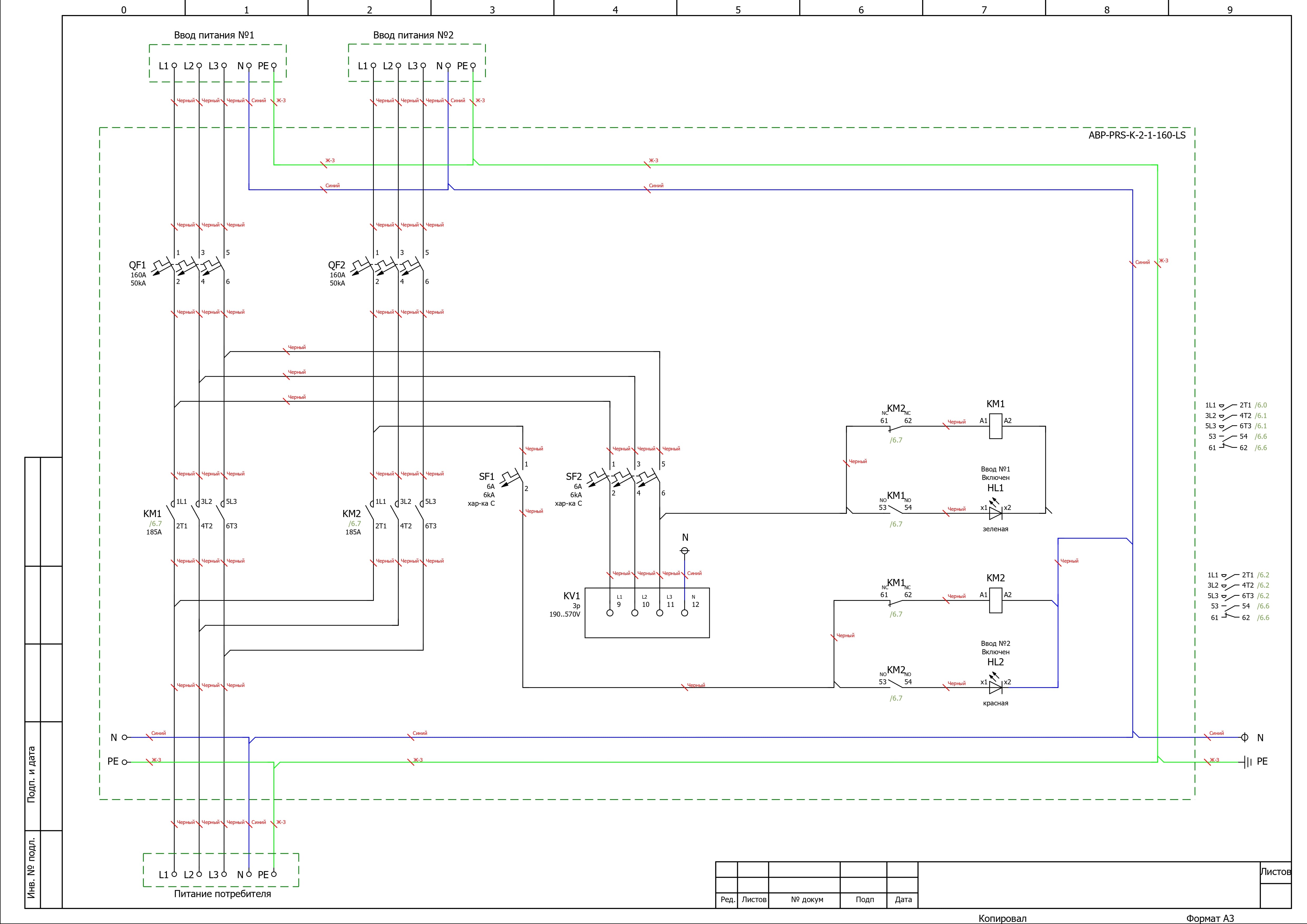Select the HL2 red LED lamp symbol
1307x924 pixels.
pyautogui.click(x=996, y=687)
